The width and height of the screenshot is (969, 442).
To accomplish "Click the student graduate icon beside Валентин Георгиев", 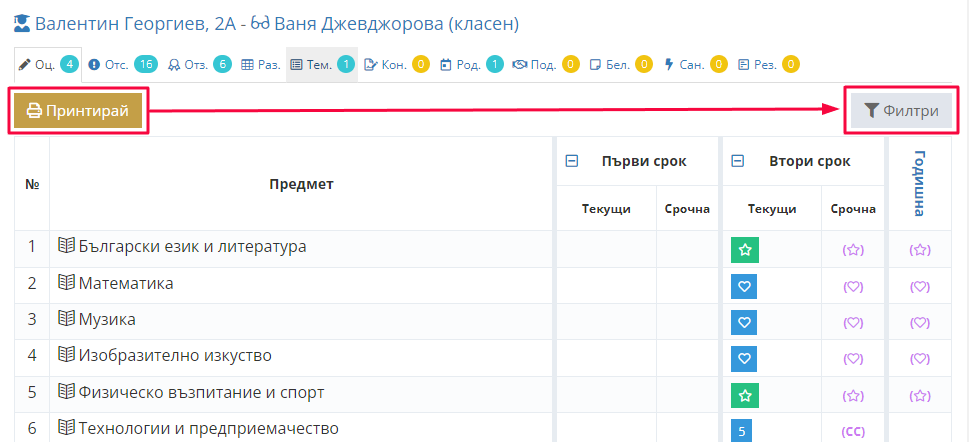I will [x=22, y=24].
